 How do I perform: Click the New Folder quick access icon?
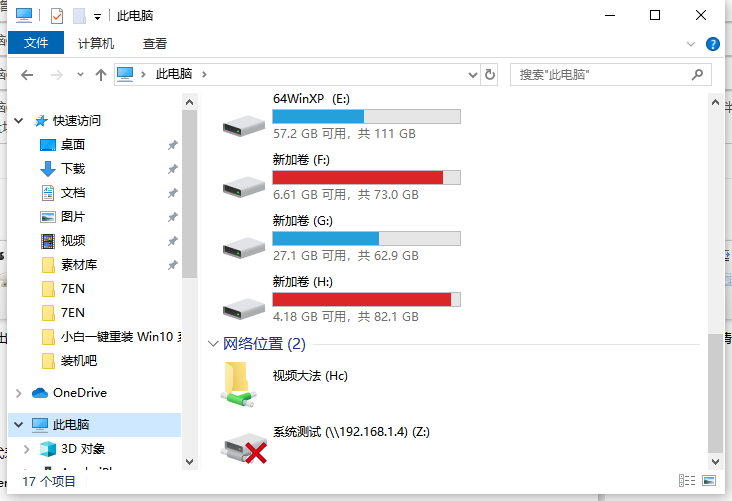point(79,15)
